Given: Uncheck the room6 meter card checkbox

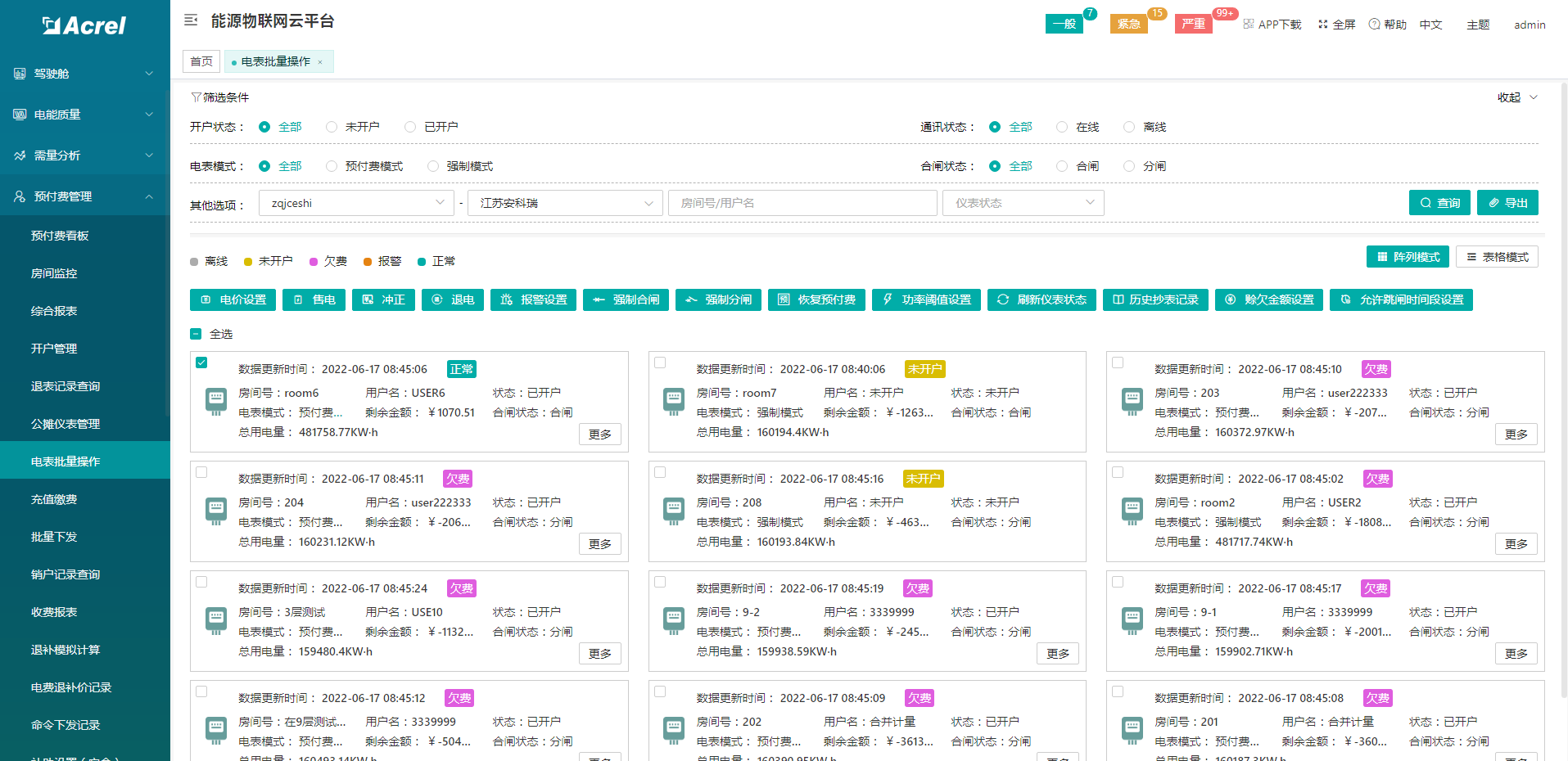Looking at the screenshot, I should pyautogui.click(x=201, y=362).
